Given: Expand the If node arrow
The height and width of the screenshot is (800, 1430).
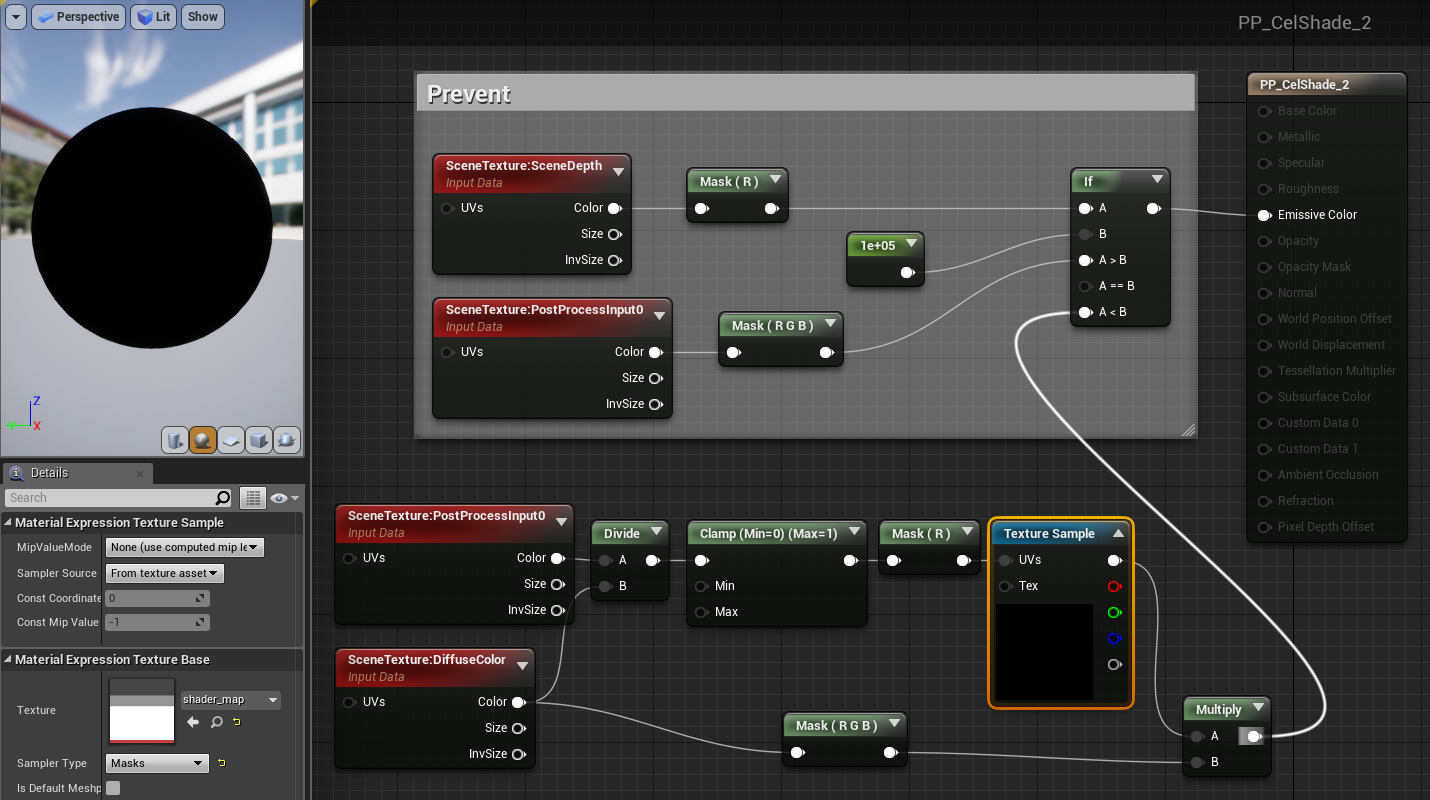Looking at the screenshot, I should click(x=1157, y=180).
